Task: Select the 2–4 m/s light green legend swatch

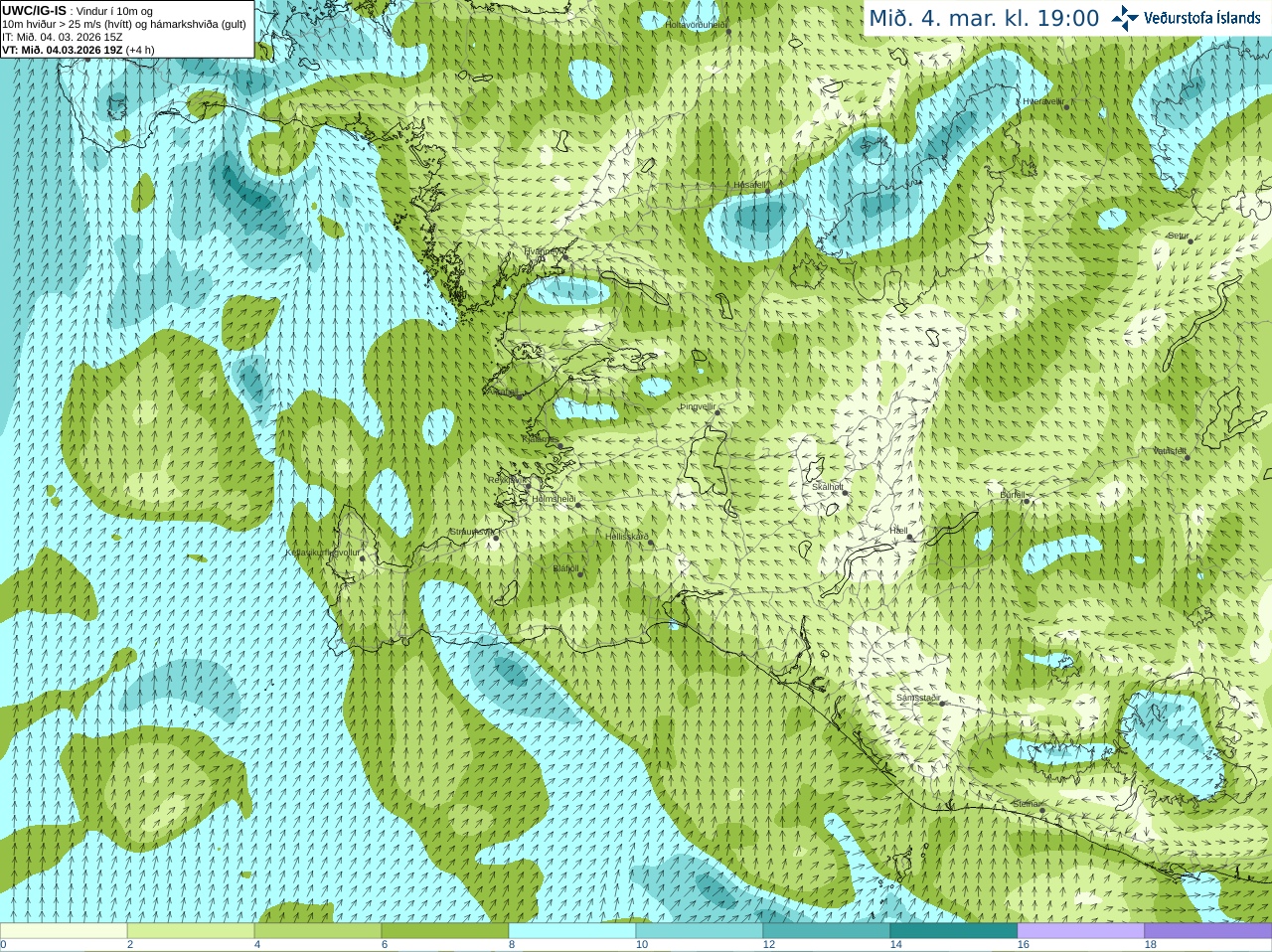Action: (191, 931)
